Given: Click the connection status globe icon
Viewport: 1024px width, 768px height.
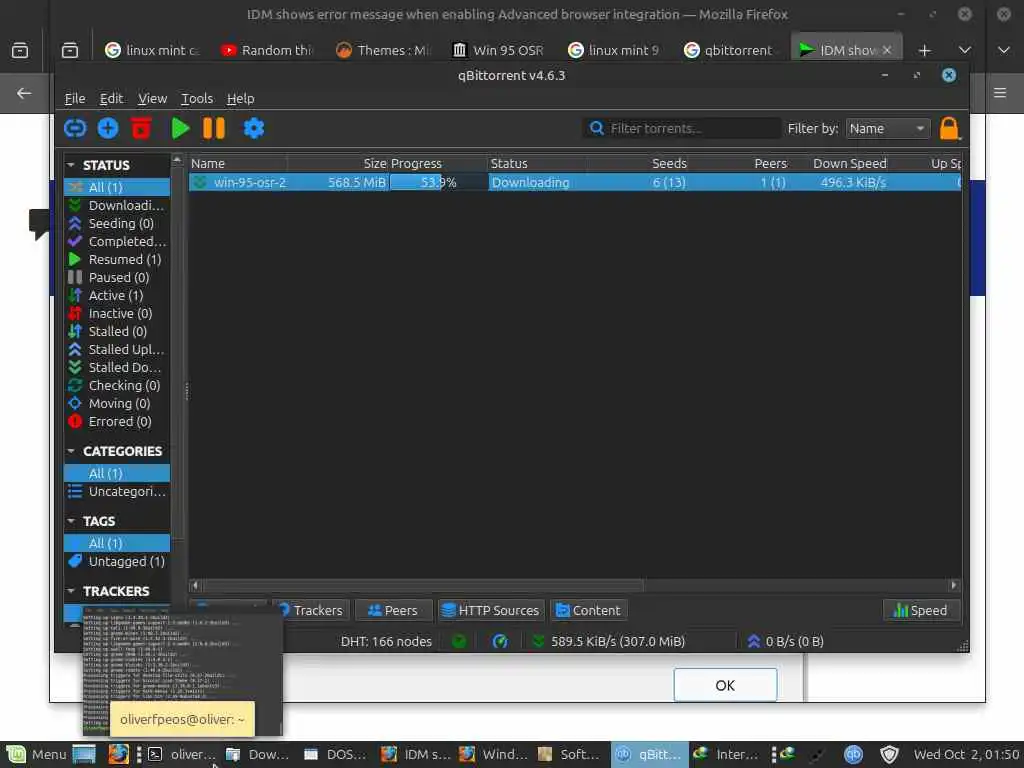Looking at the screenshot, I should [459, 641].
